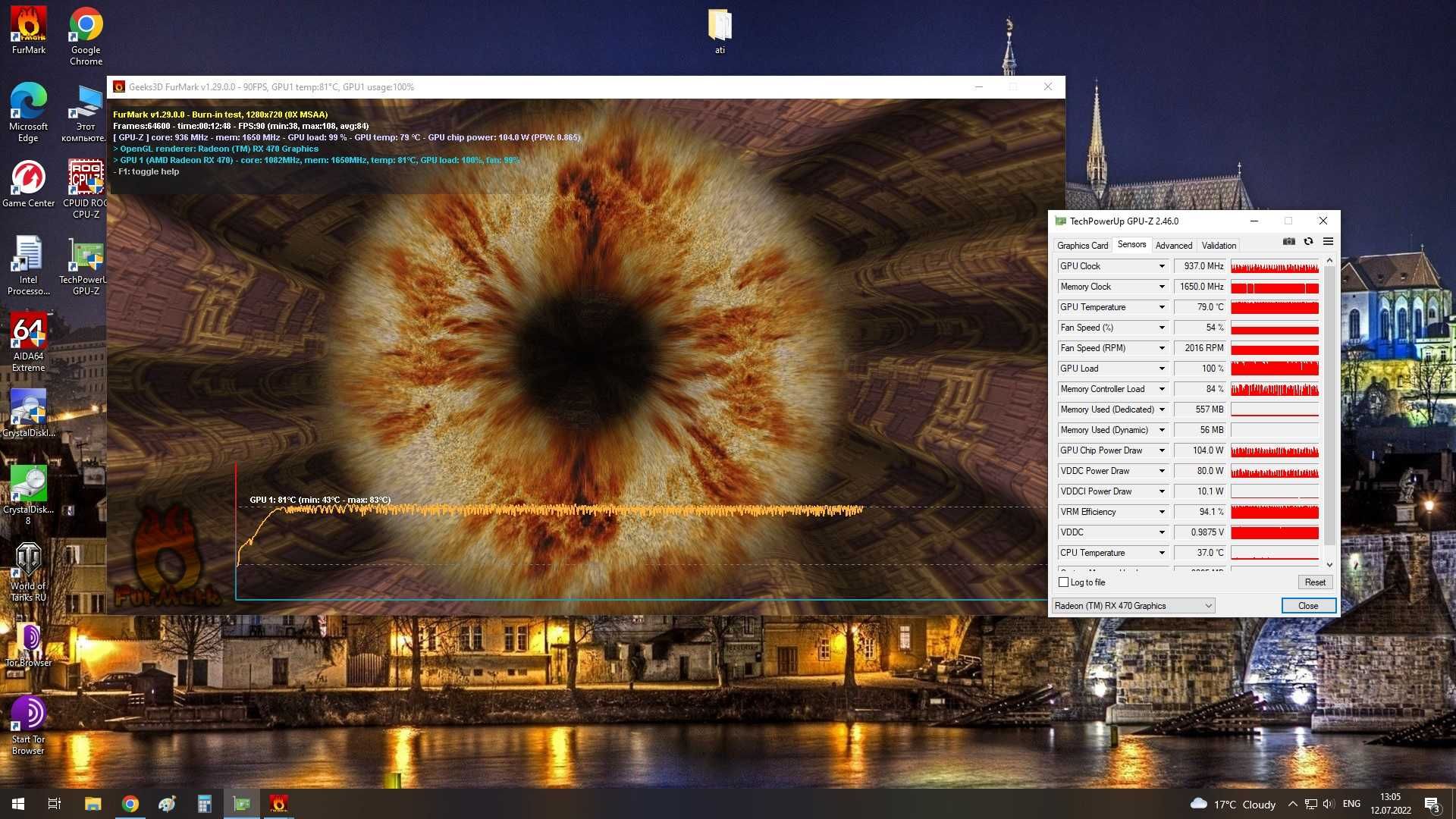The image size is (1456, 819).
Task: Click the Reset button in GPU-Z
Action: (1315, 582)
